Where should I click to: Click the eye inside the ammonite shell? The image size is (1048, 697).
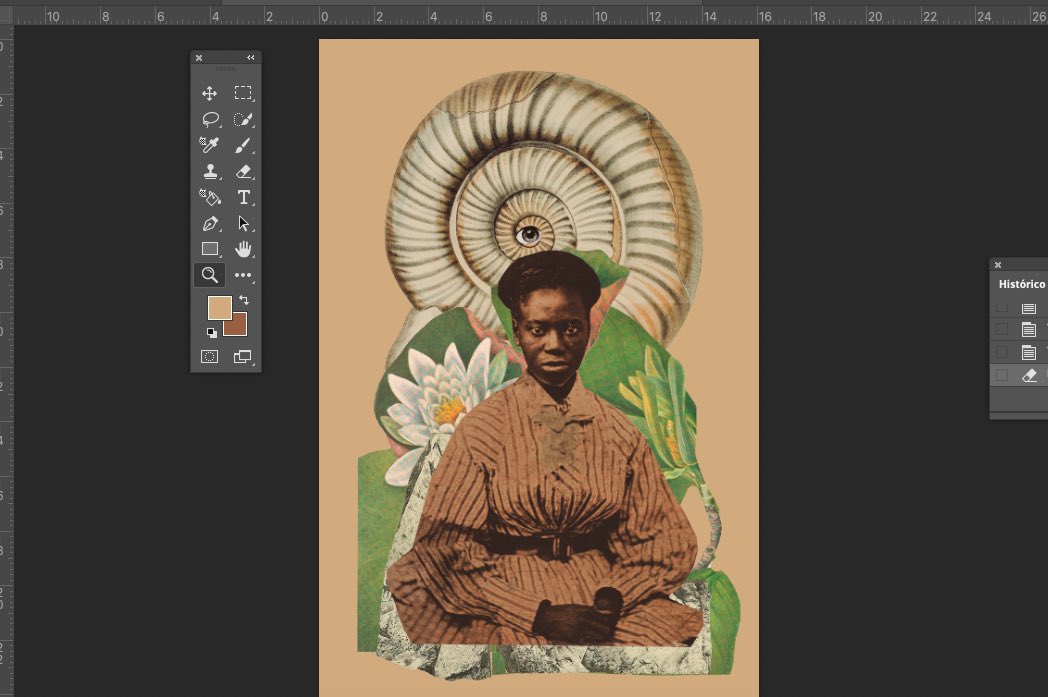528,235
